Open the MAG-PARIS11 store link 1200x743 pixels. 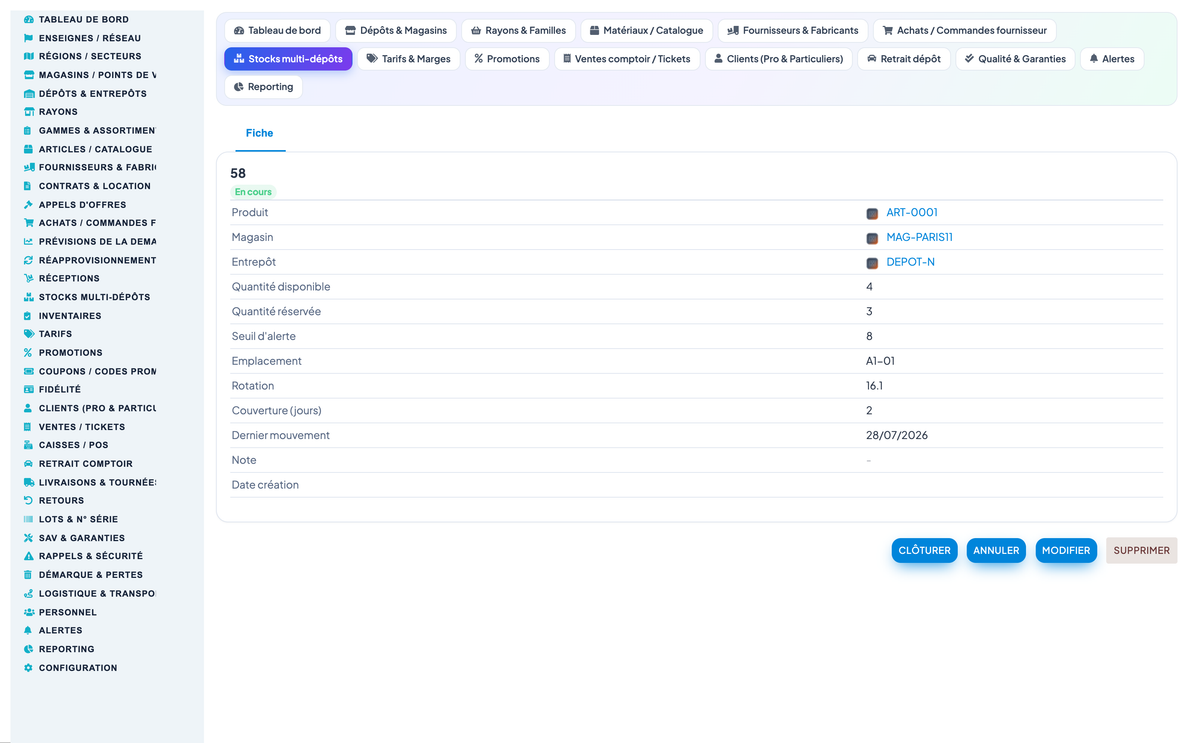(920, 237)
